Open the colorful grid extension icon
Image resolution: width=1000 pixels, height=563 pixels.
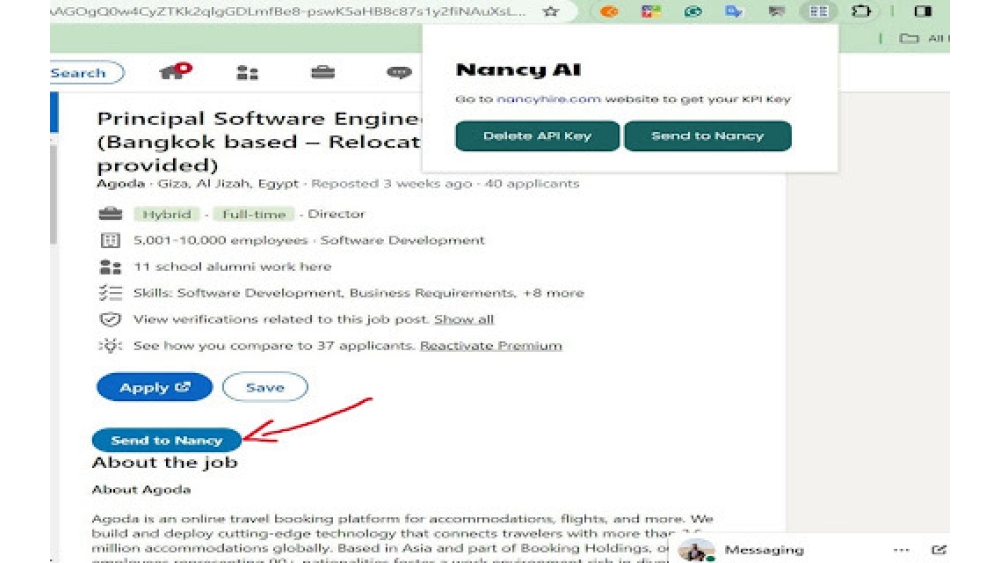(651, 11)
